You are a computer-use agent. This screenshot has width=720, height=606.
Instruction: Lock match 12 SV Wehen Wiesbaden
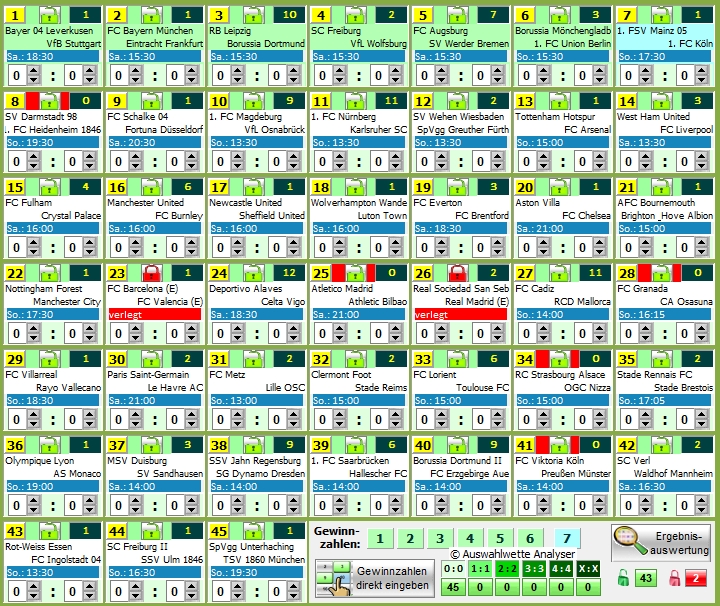(x=458, y=101)
